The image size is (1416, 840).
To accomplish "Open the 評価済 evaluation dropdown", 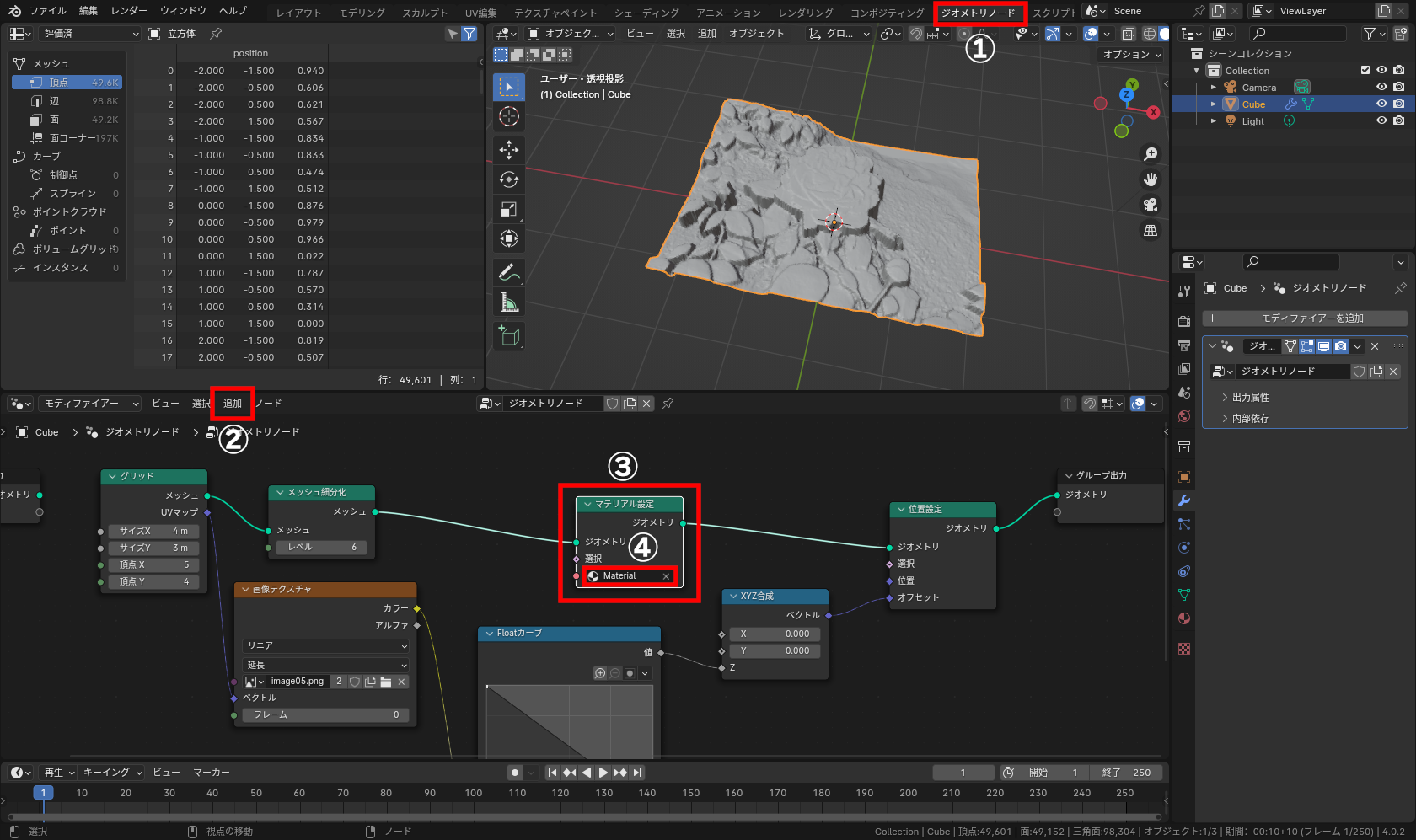I will pyautogui.click(x=90, y=34).
